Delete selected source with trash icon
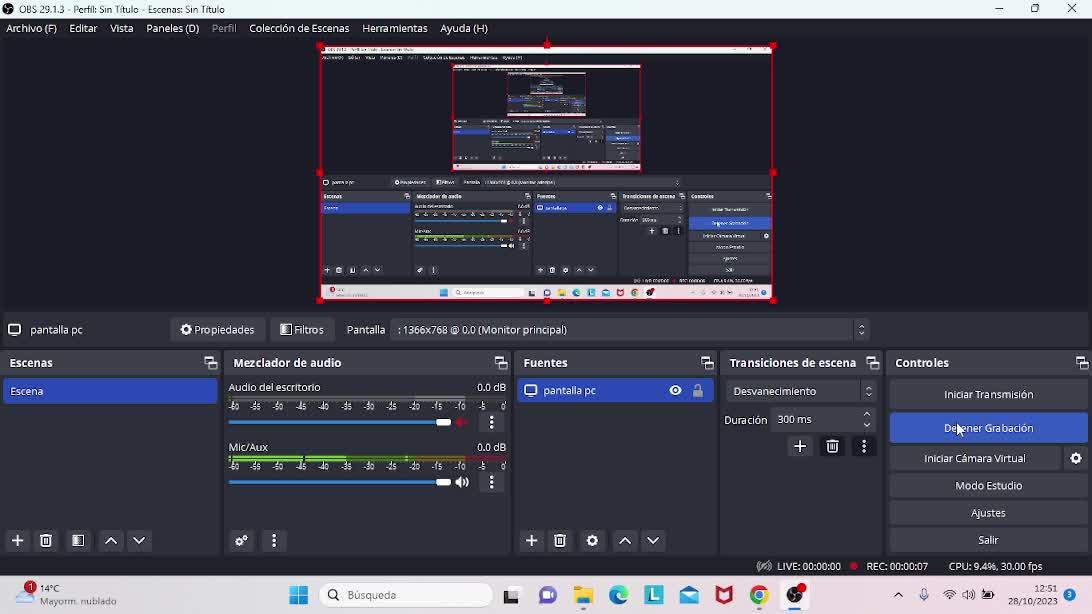The height and width of the screenshot is (614, 1092). tap(560, 540)
